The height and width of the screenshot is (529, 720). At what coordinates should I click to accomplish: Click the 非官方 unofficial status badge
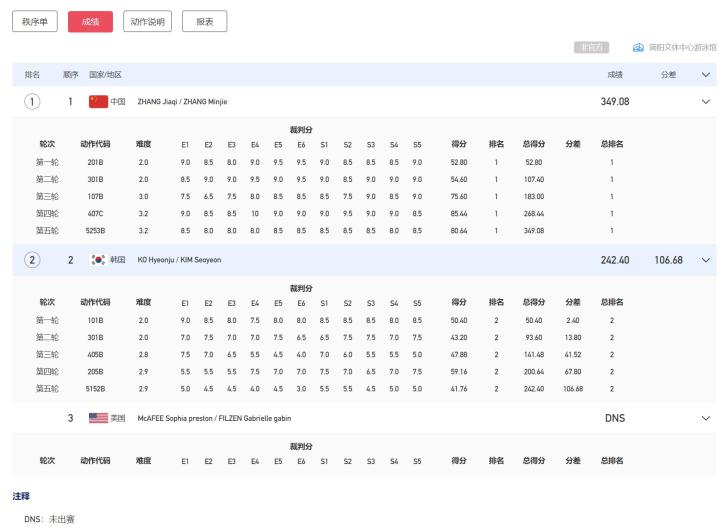(591, 48)
